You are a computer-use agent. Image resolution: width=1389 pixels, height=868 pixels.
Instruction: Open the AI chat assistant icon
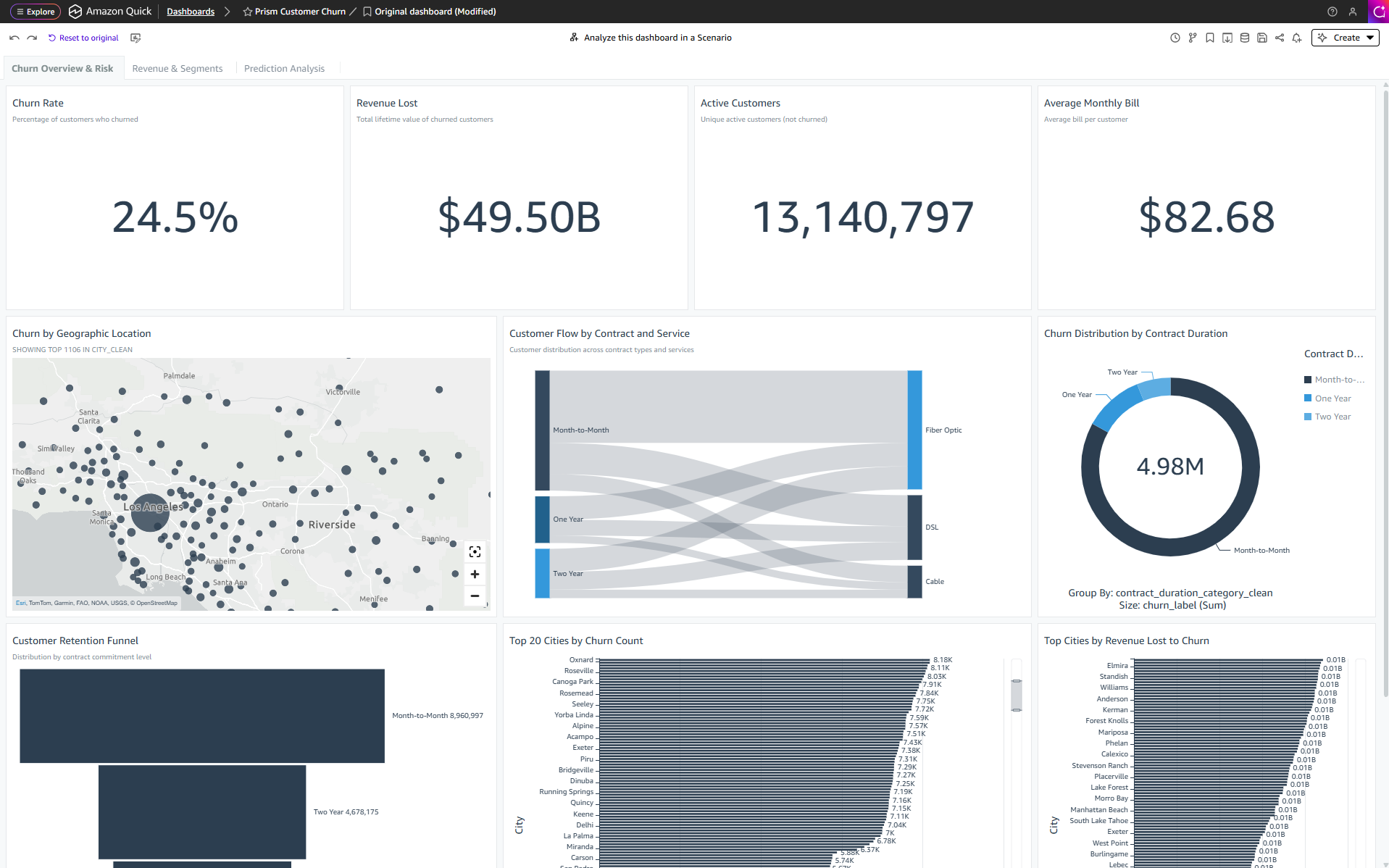click(x=1378, y=12)
